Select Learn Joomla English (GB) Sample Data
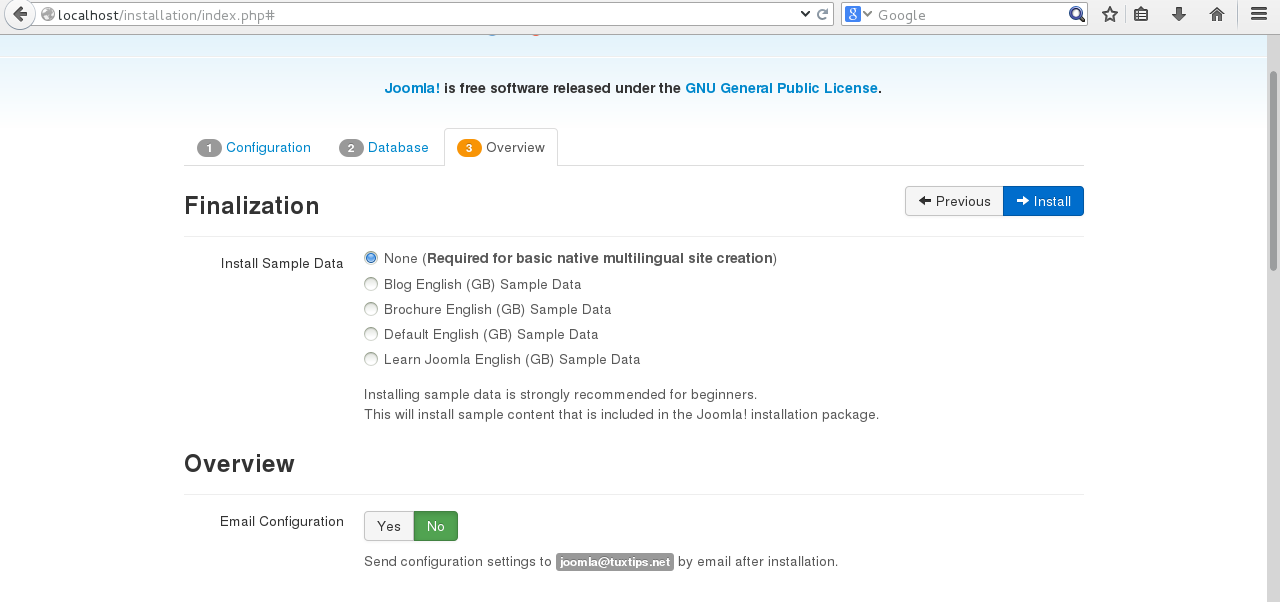Image resolution: width=1280 pixels, height=602 pixels. coord(371,359)
